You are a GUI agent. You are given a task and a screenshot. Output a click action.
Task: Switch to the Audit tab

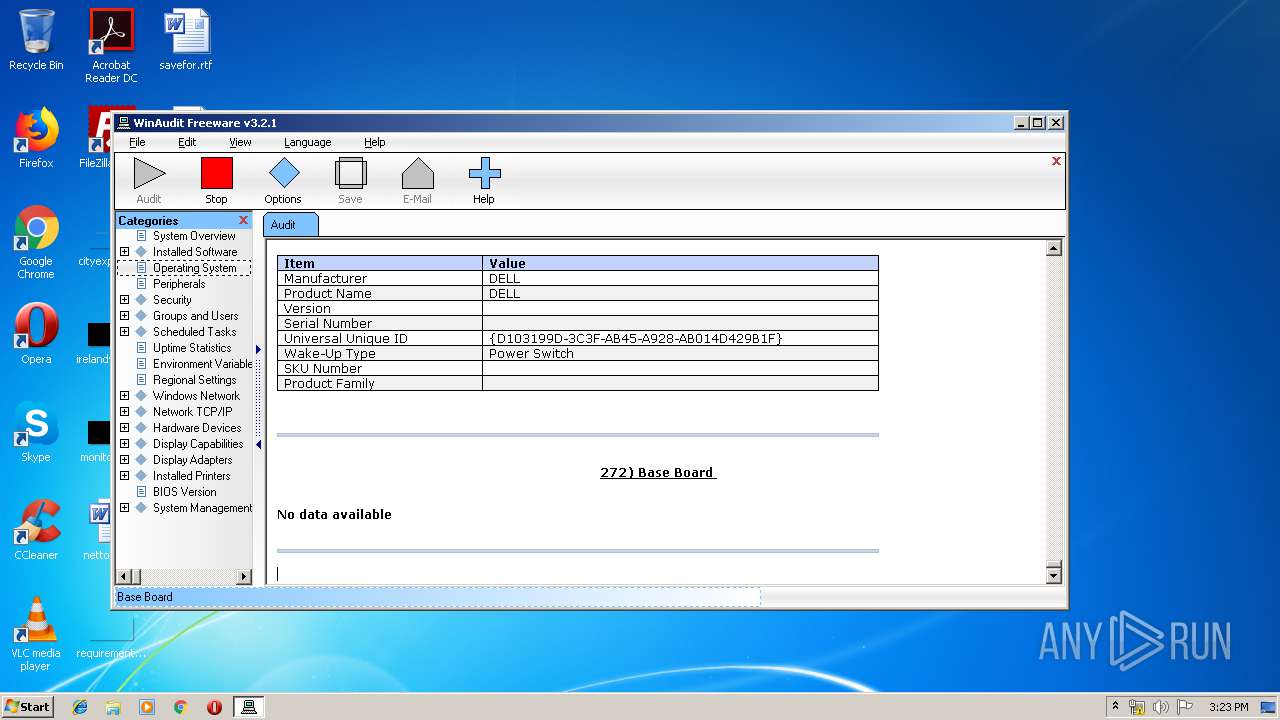290,225
